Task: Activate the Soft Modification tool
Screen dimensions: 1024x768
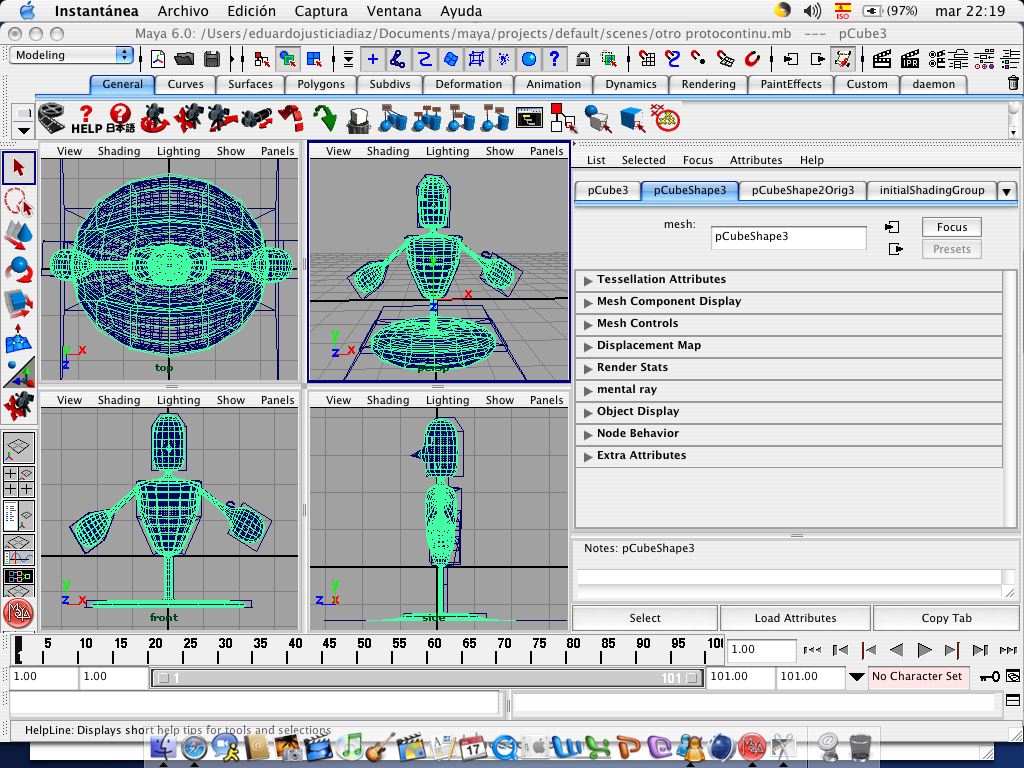Action: pos(18,338)
